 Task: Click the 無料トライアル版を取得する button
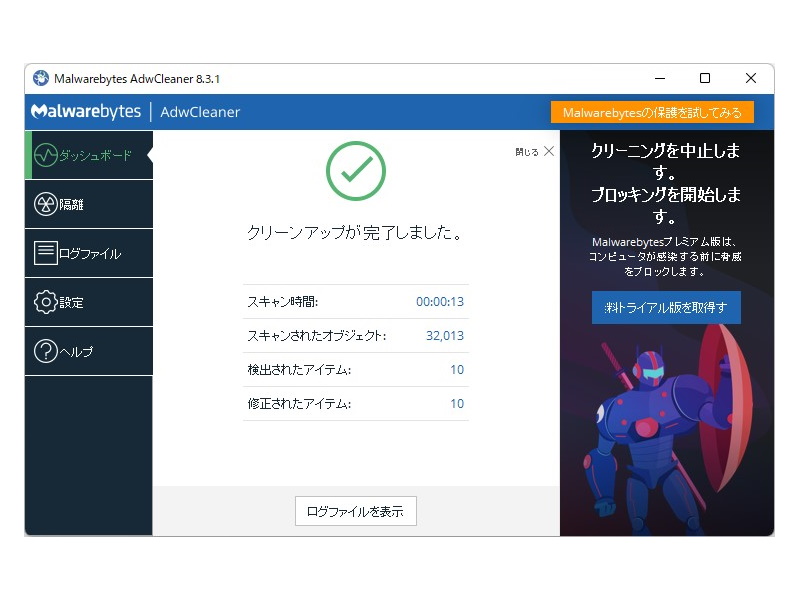coord(666,308)
